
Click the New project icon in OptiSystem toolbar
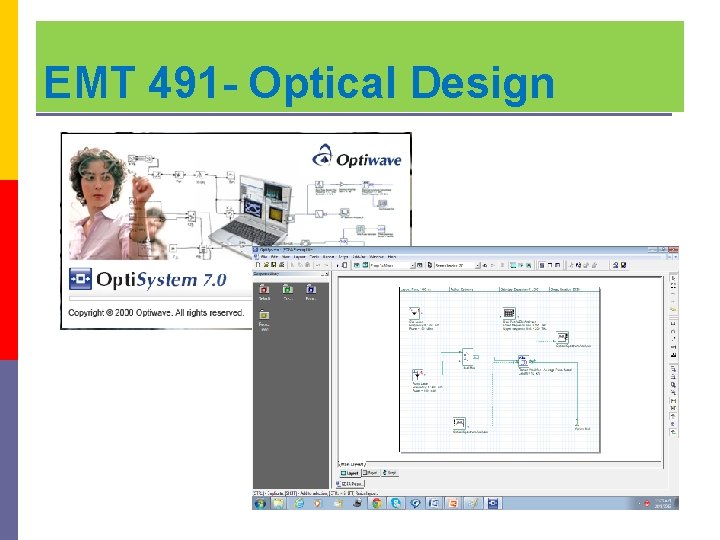point(258,265)
